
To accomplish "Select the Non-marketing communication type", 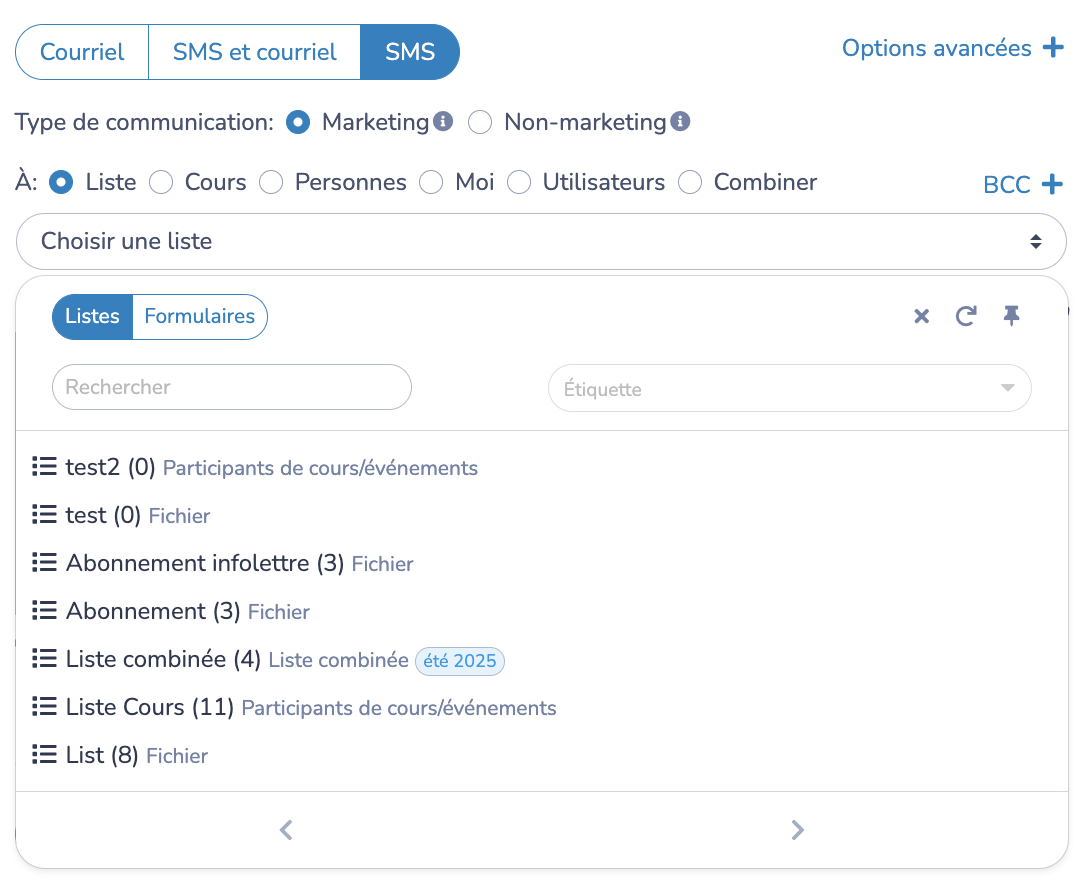I will coord(480,123).
